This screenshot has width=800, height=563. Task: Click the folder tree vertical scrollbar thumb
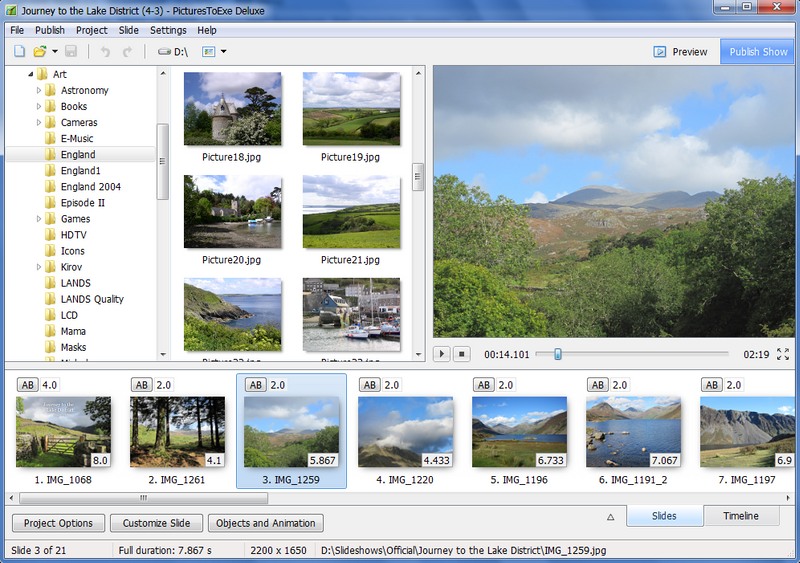click(x=163, y=161)
